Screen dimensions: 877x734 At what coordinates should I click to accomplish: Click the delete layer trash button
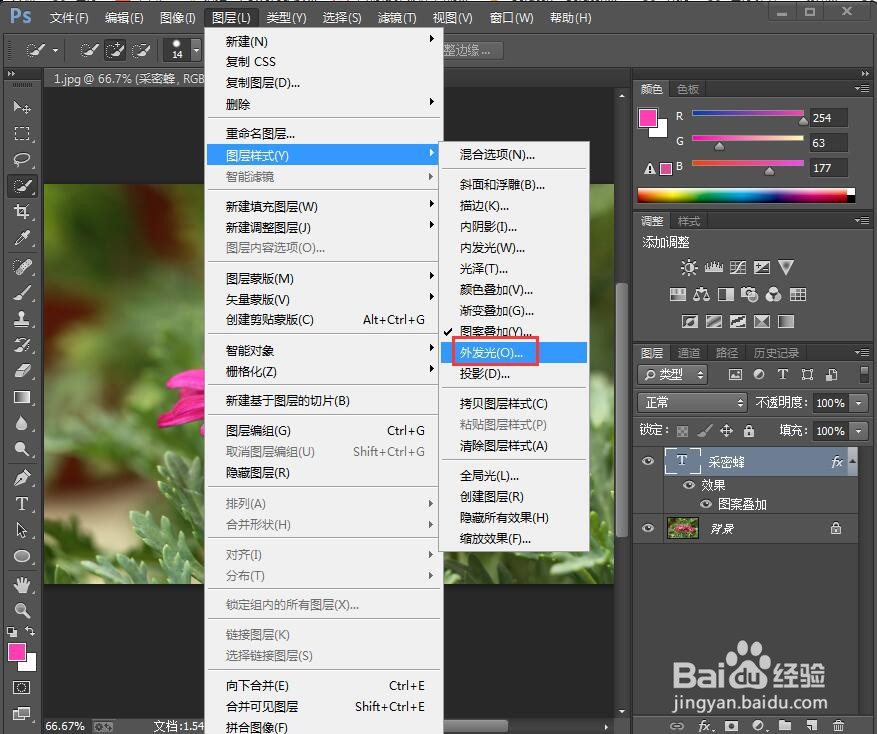coord(838,725)
